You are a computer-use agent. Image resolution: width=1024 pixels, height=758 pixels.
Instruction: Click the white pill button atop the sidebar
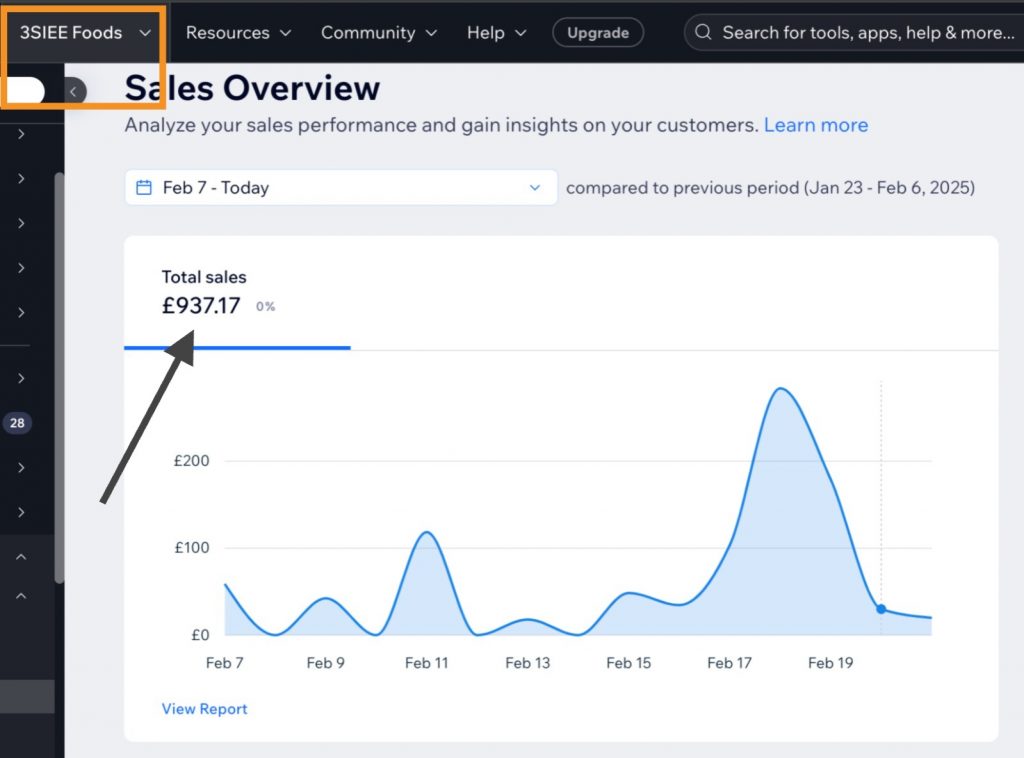coord(24,91)
